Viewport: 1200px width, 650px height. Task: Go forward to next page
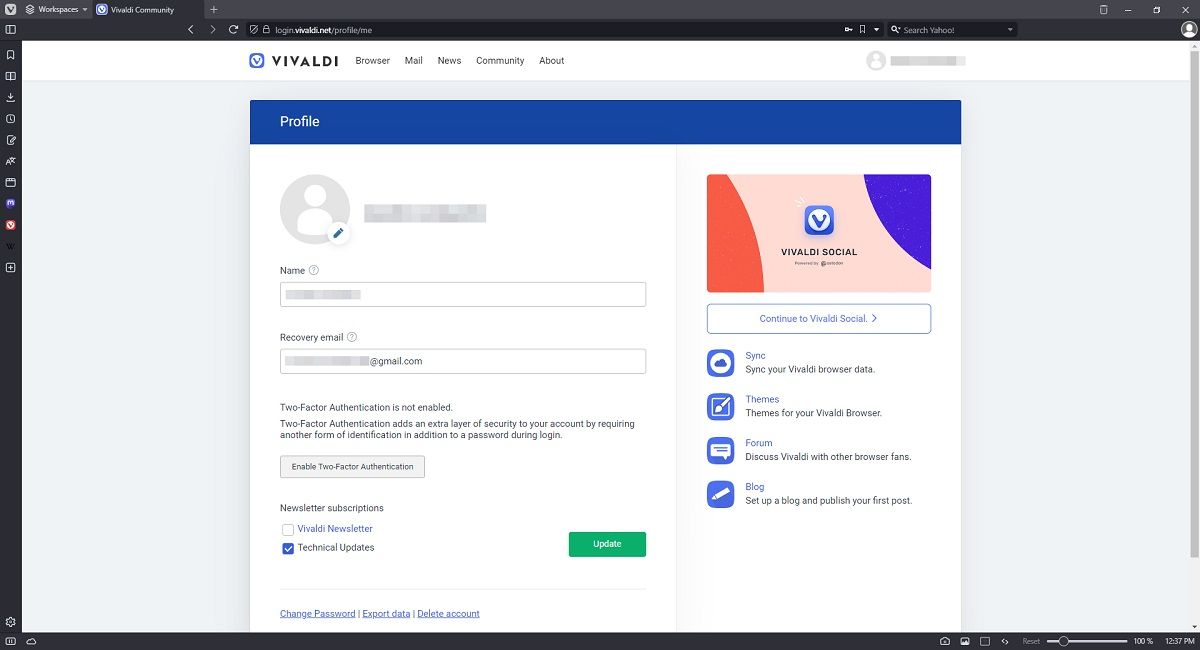[x=212, y=30]
